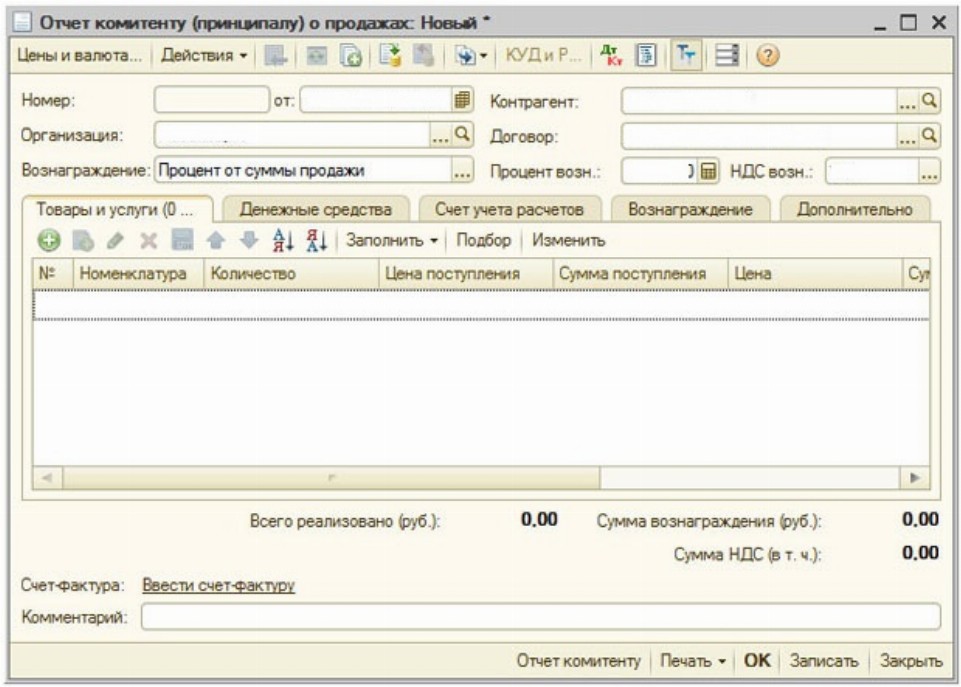Click into the Комментарий input field
Viewport: 961px width, 687px height.
[x=540, y=617]
